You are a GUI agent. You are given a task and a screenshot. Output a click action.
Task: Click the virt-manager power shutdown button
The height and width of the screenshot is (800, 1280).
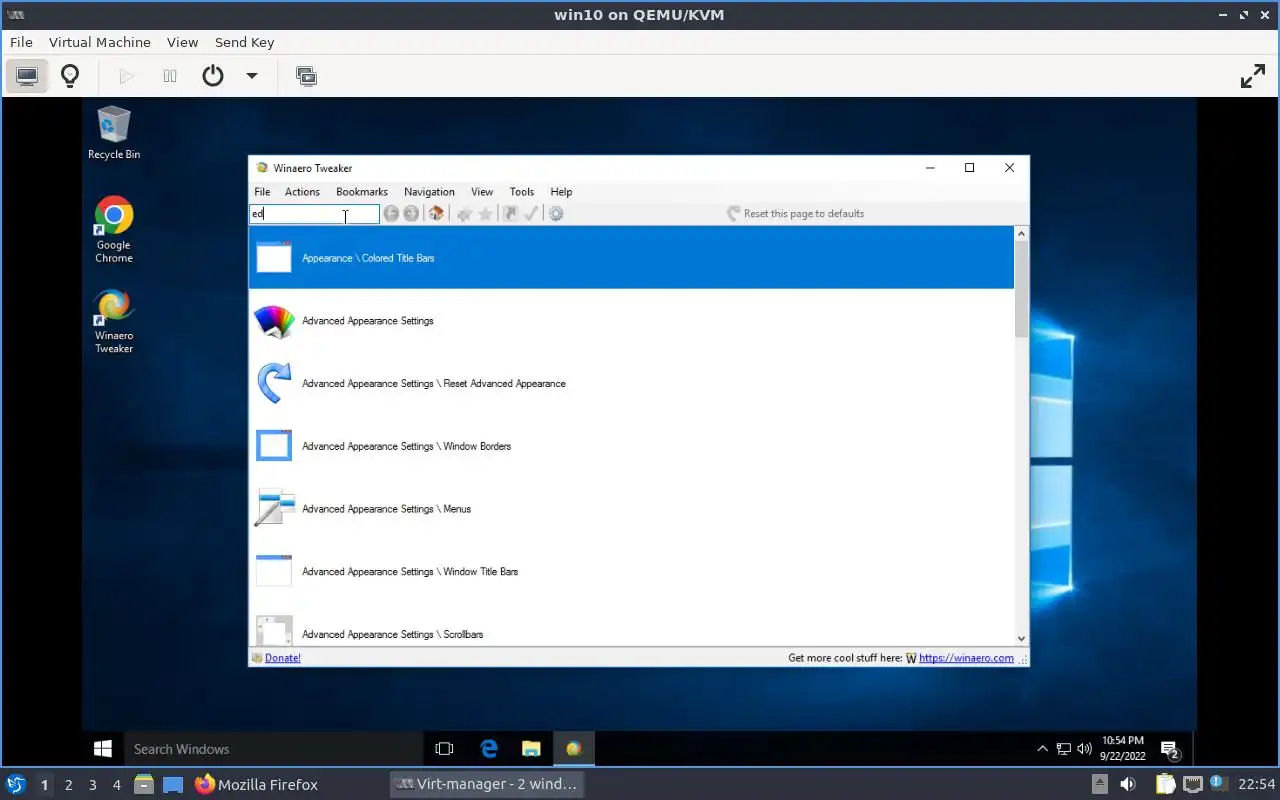[213, 76]
